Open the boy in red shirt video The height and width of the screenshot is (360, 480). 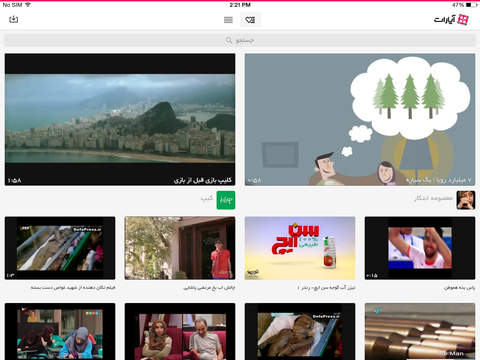180,248
